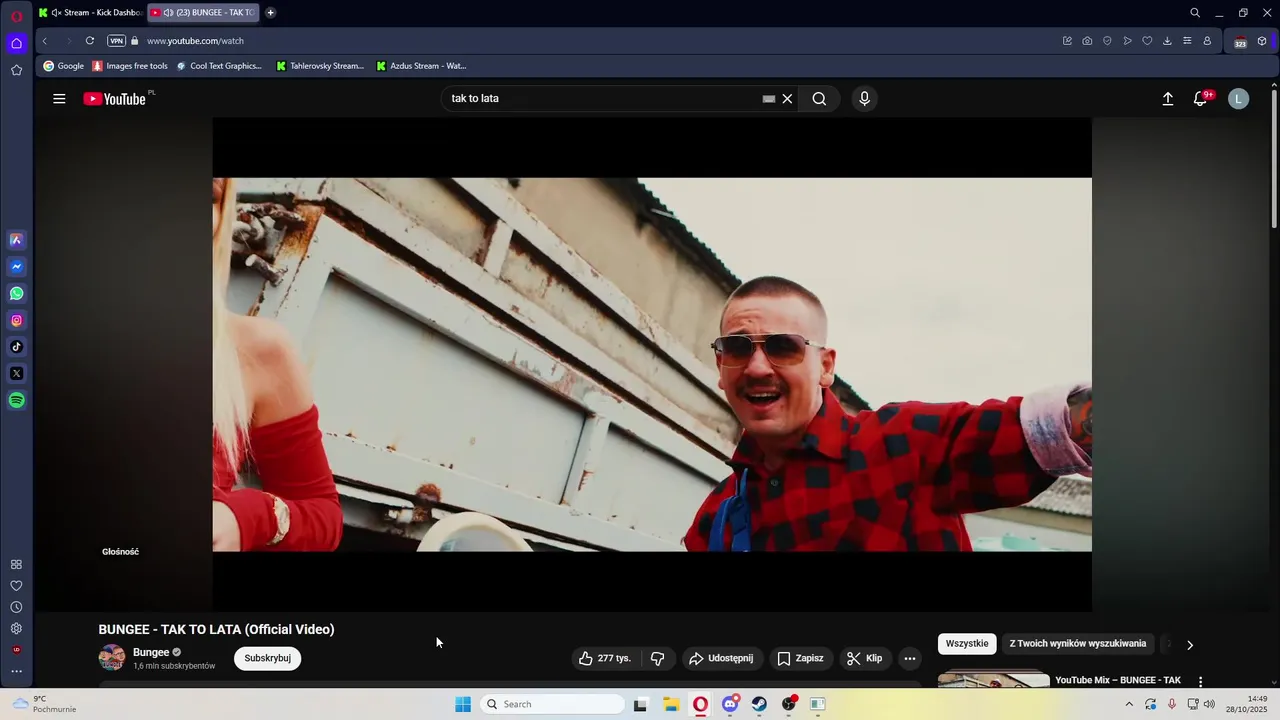Image resolution: width=1280 pixels, height=720 pixels.
Task: Open YouTube notifications bell
Action: click(1201, 99)
